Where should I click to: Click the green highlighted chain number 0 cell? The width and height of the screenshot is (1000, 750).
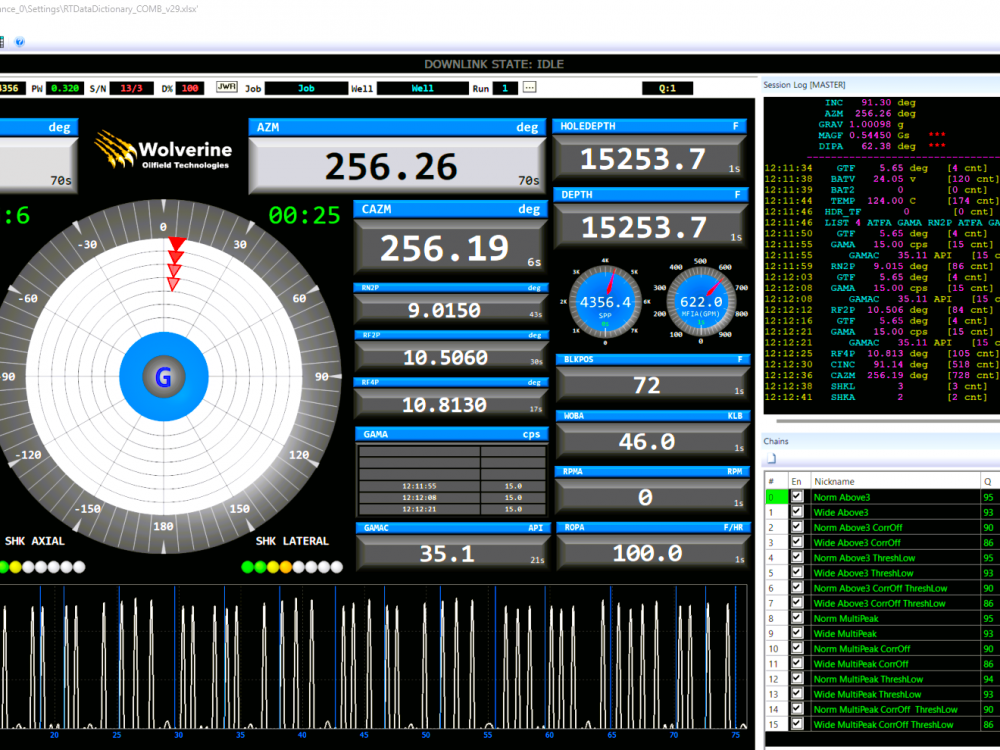[x=776, y=497]
